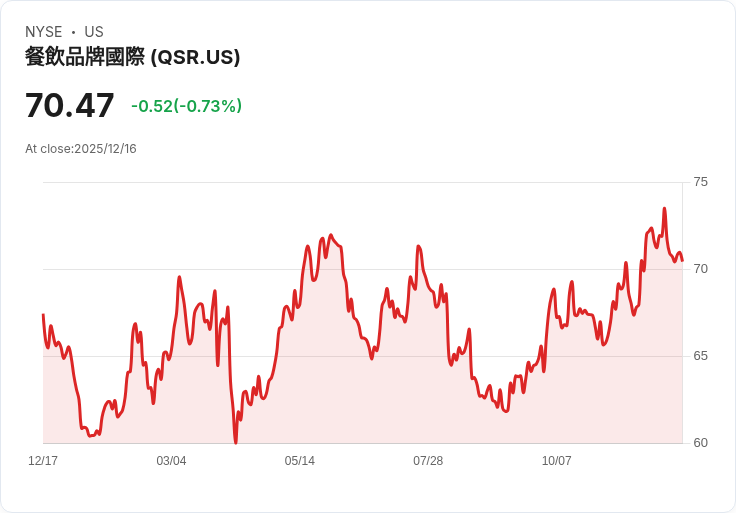This screenshot has height=513, width=736.
Task: Click the line's starting point at 12/17
Action: click(x=43, y=314)
